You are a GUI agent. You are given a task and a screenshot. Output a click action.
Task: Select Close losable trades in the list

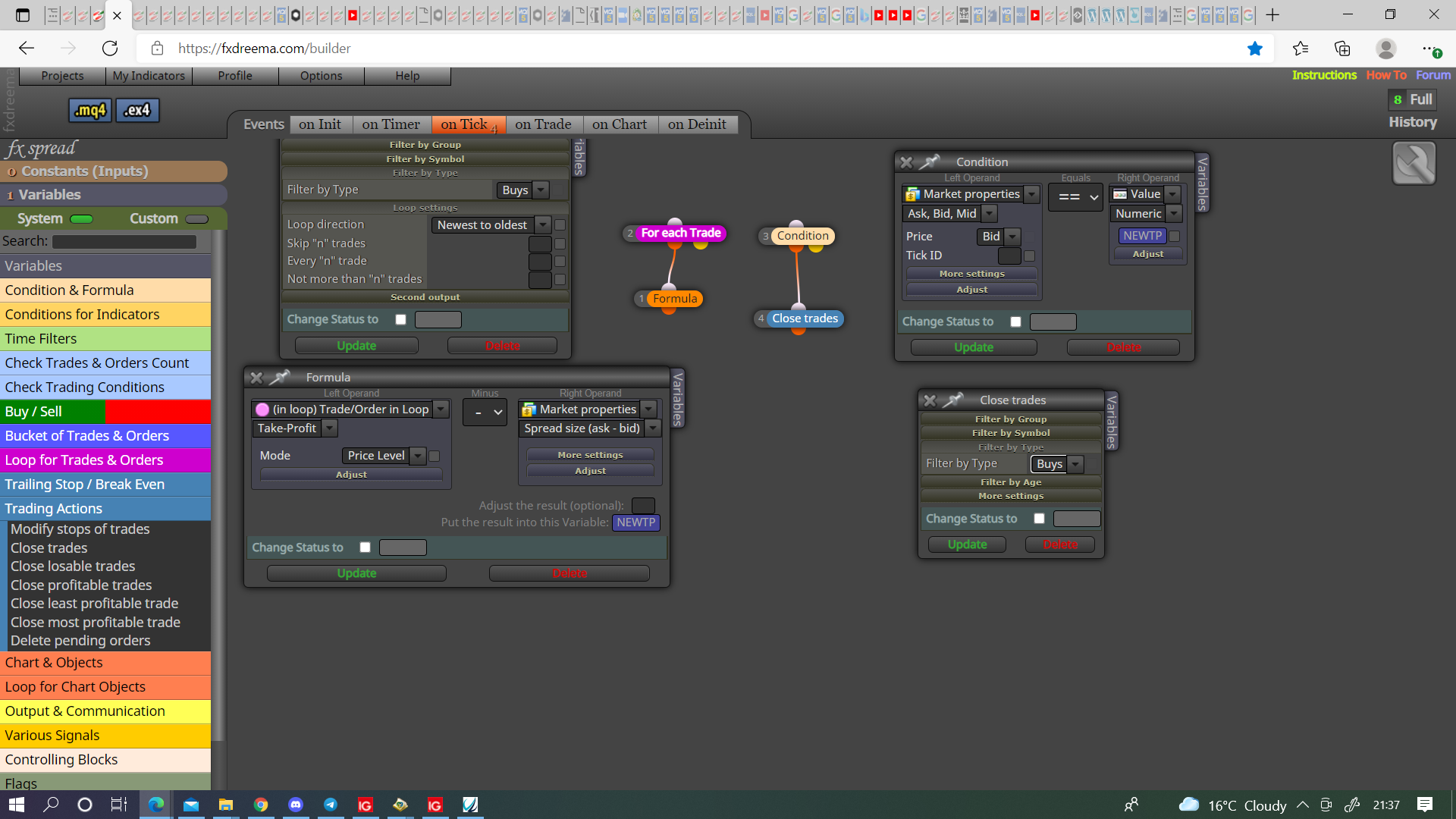(73, 566)
